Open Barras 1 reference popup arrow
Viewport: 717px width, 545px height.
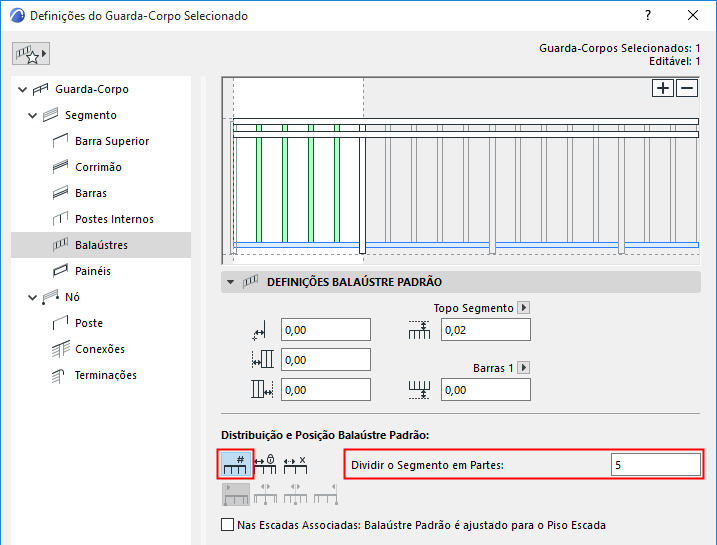coord(524,368)
